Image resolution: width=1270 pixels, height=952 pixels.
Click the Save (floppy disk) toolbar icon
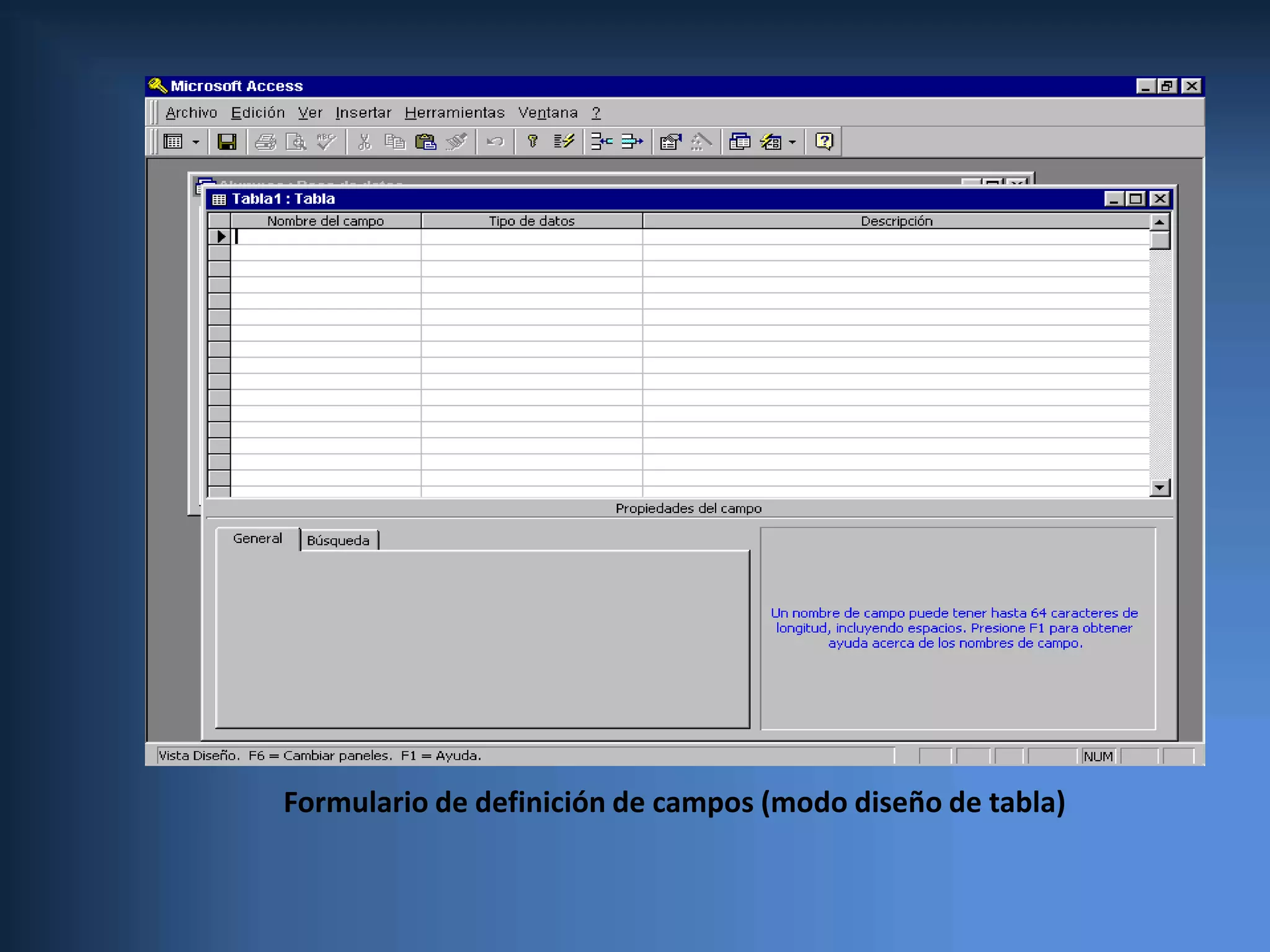pyautogui.click(x=226, y=142)
